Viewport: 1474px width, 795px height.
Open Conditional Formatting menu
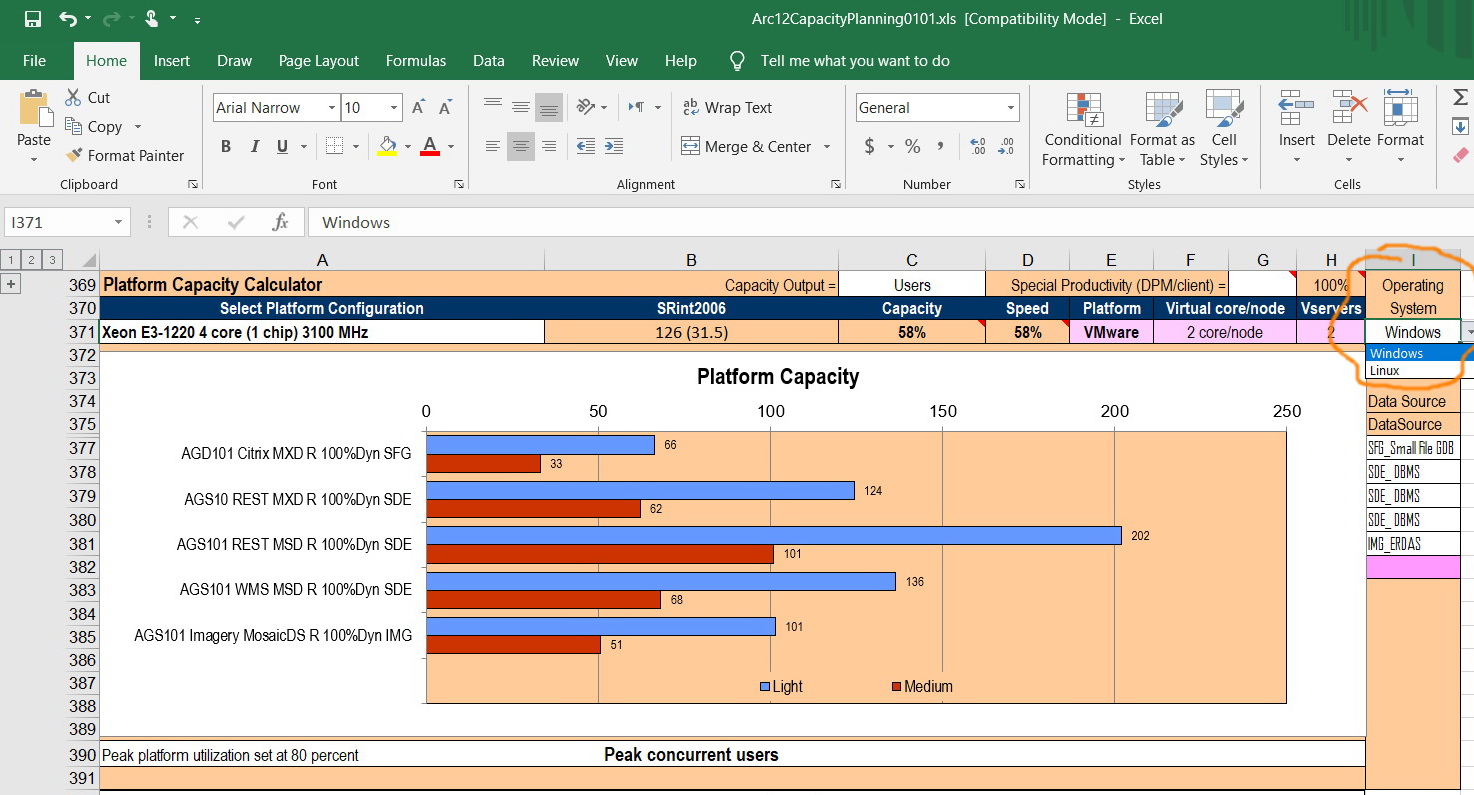click(1082, 130)
